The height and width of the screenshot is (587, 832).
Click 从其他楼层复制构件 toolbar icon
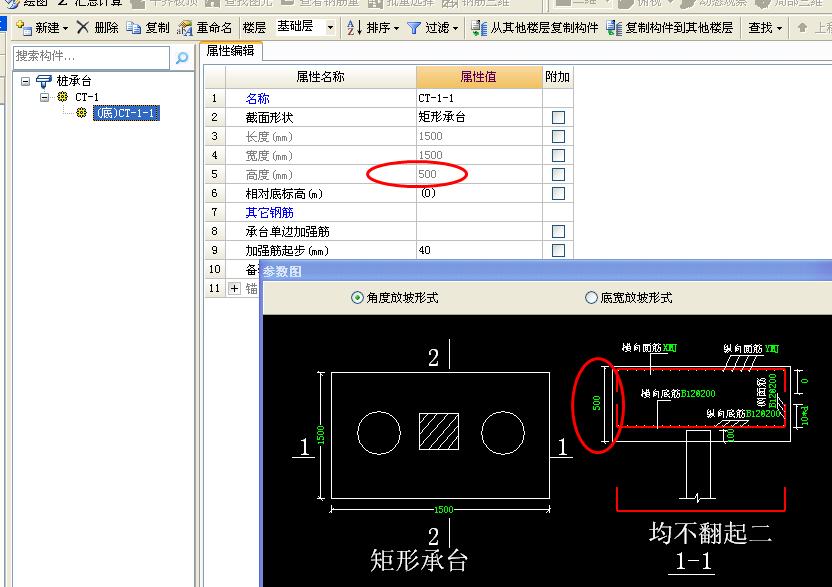[479, 28]
